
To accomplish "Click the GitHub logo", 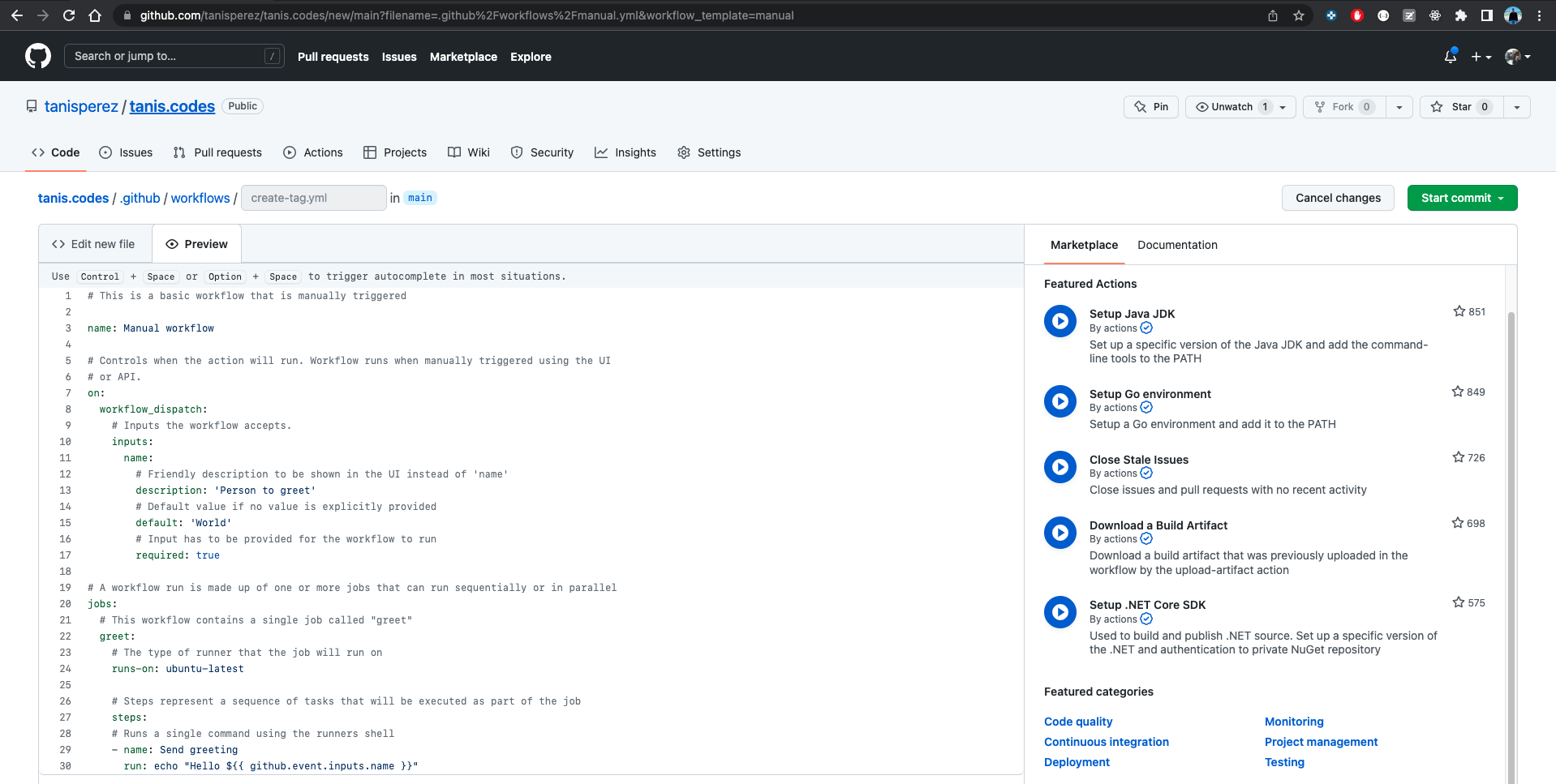I will (37, 56).
